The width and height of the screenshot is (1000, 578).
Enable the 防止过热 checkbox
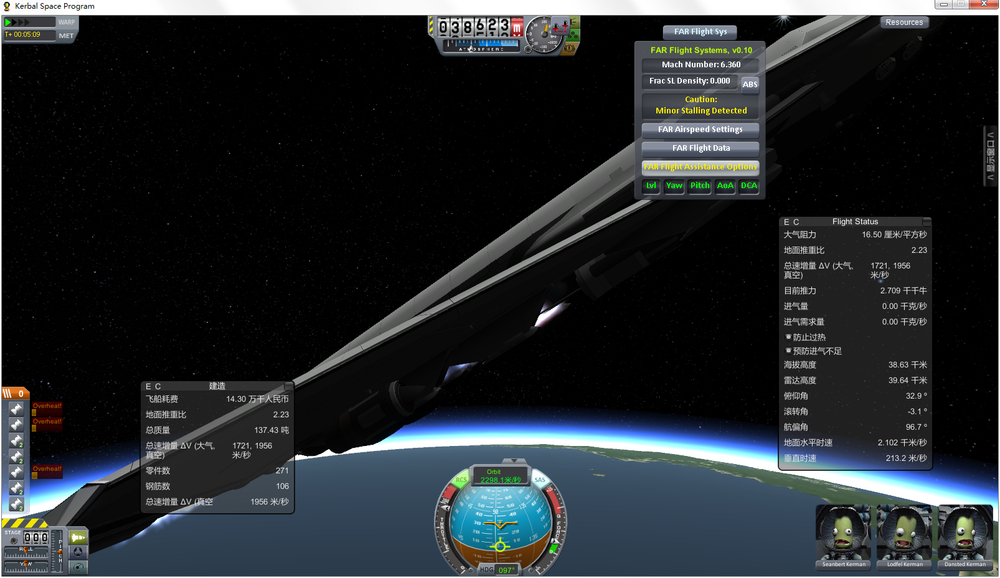[788, 337]
